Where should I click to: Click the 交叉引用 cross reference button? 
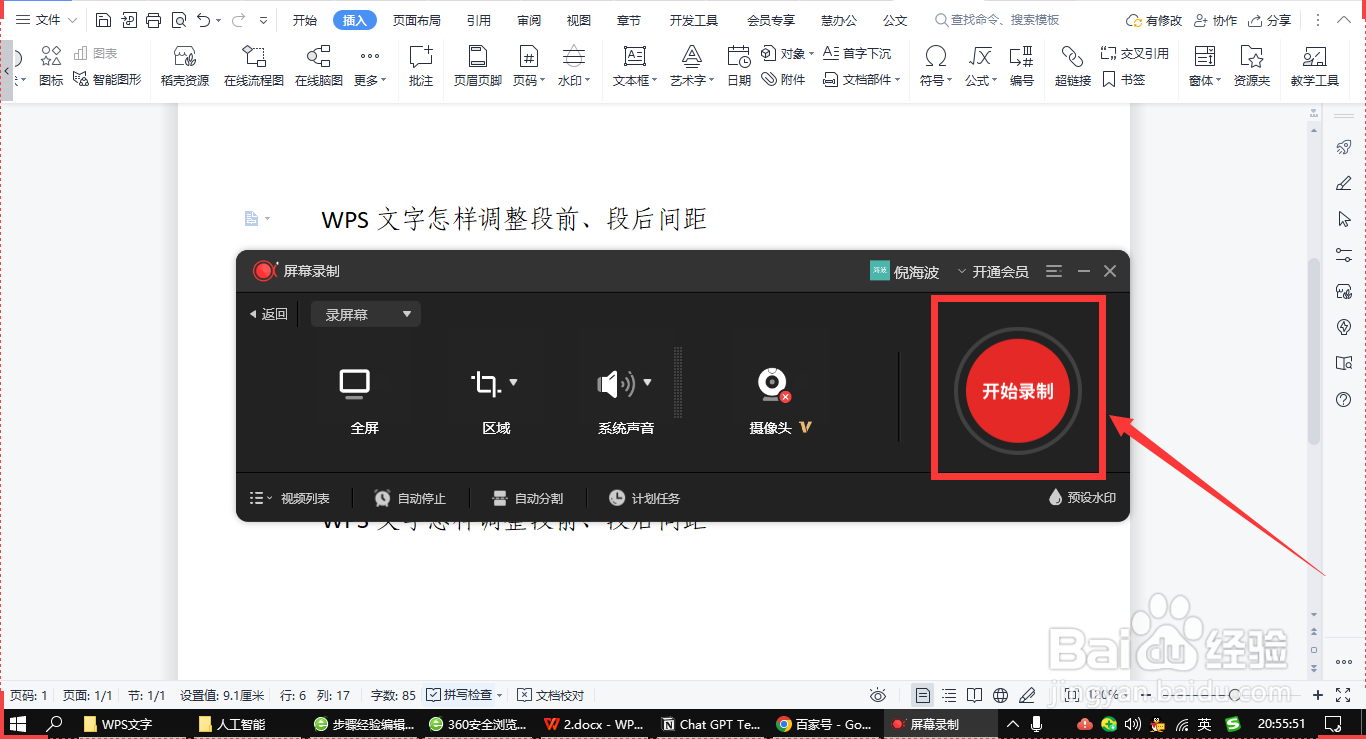(1135, 53)
